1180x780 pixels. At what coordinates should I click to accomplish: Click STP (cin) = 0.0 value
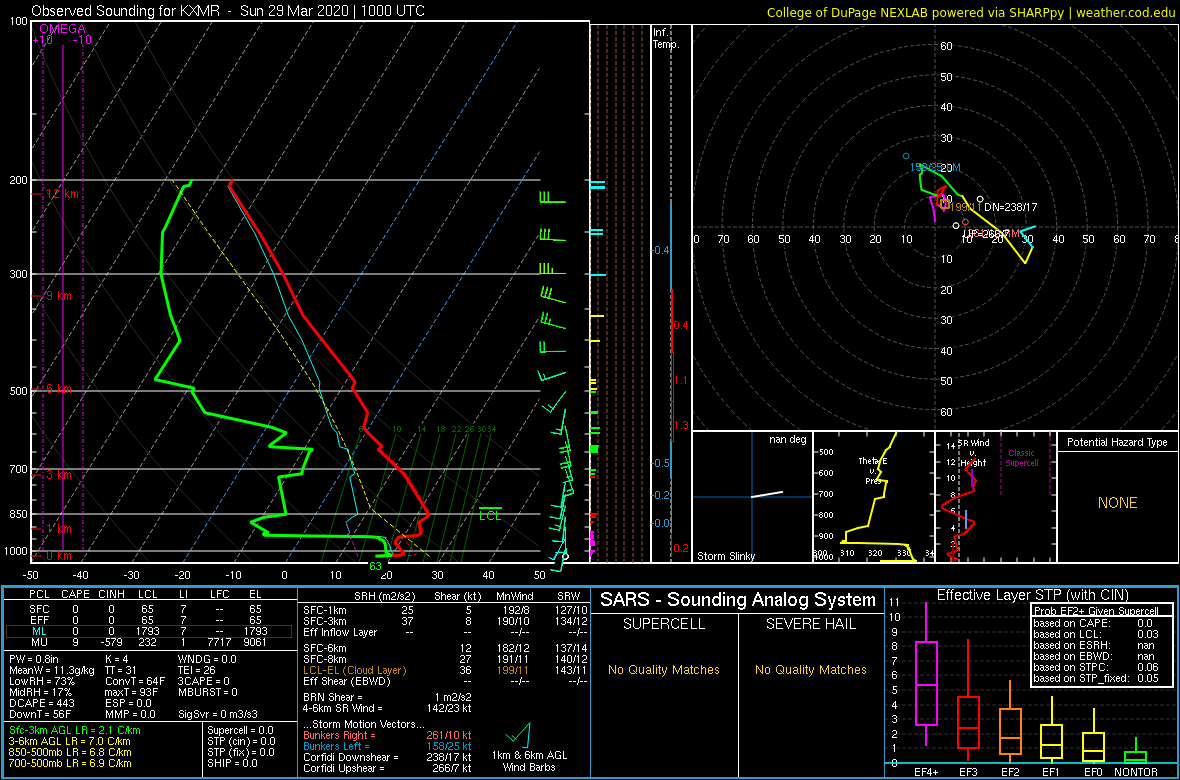pyautogui.click(x=242, y=742)
